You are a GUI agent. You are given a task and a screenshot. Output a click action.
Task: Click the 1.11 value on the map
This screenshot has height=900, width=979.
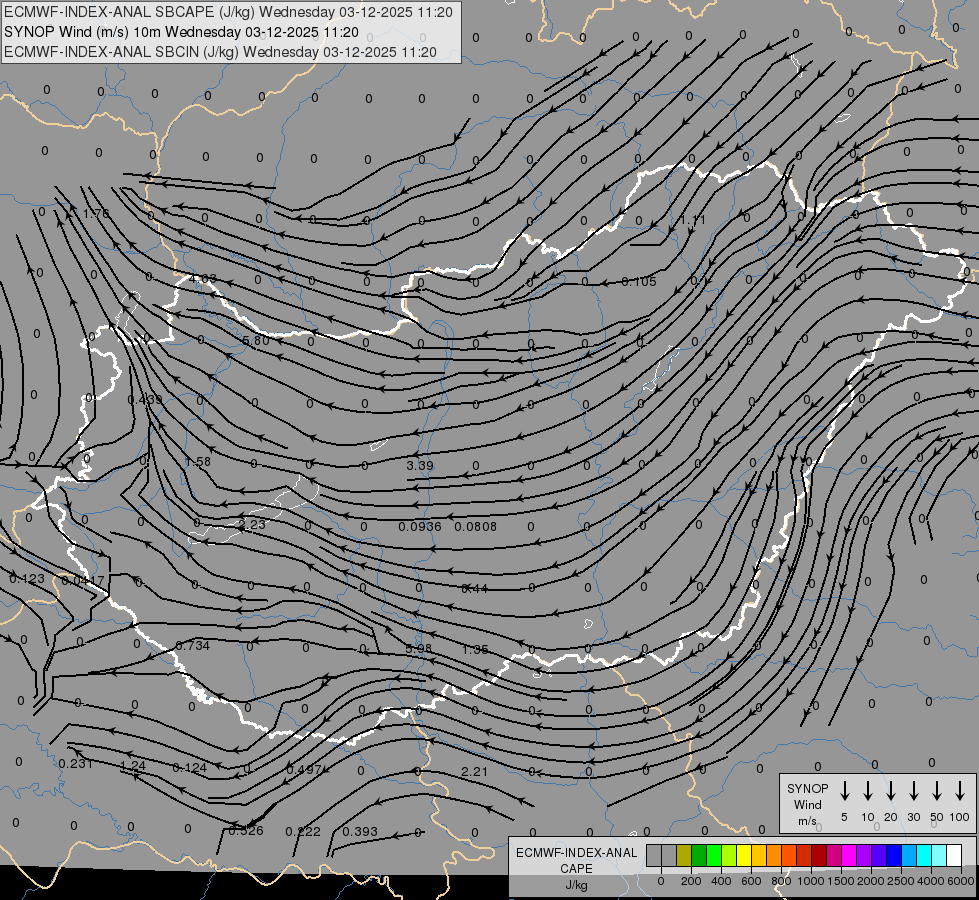click(x=692, y=220)
